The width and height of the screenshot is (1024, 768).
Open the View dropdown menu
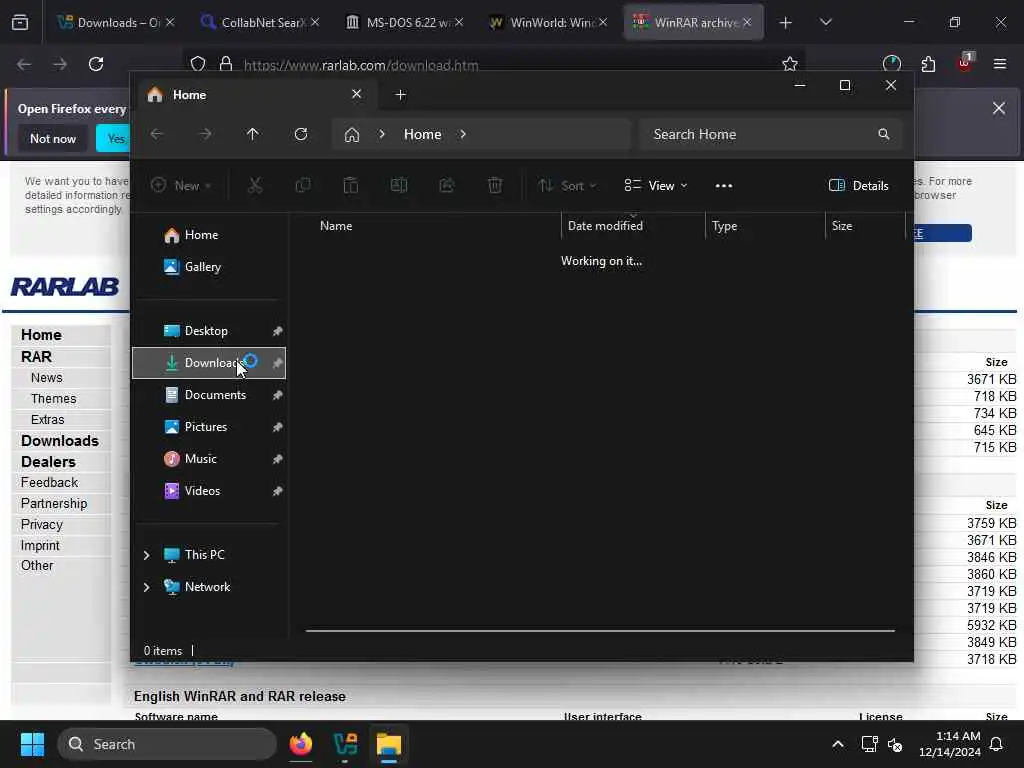[656, 185]
